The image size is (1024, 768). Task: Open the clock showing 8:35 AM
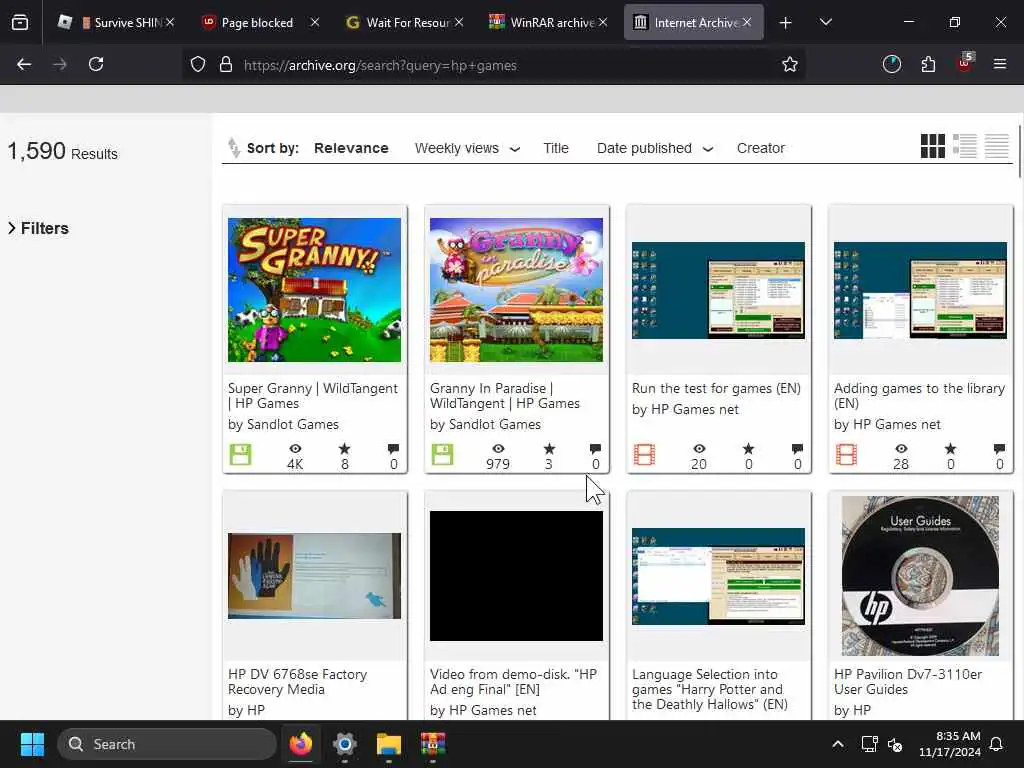949,744
